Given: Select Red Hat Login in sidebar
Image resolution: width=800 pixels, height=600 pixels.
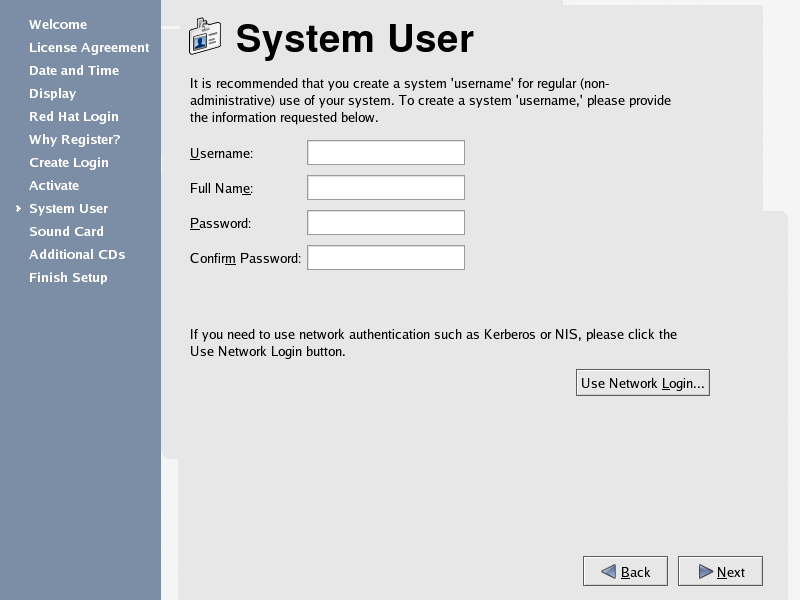Looking at the screenshot, I should [x=74, y=117].
